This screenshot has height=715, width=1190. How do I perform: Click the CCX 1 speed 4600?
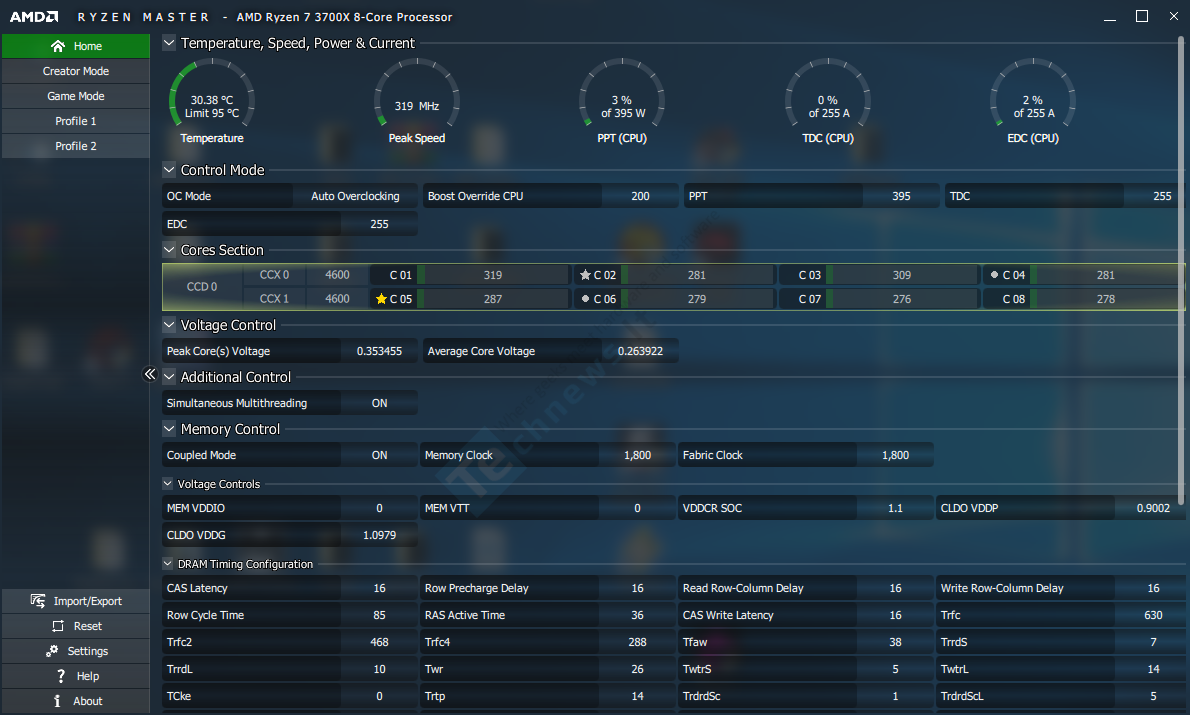337,299
